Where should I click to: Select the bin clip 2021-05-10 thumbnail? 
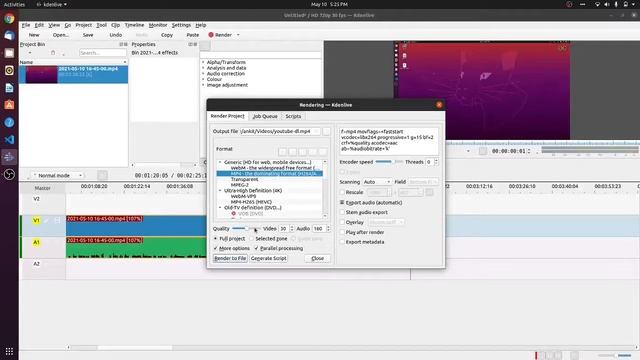pyautogui.click(x=42, y=75)
